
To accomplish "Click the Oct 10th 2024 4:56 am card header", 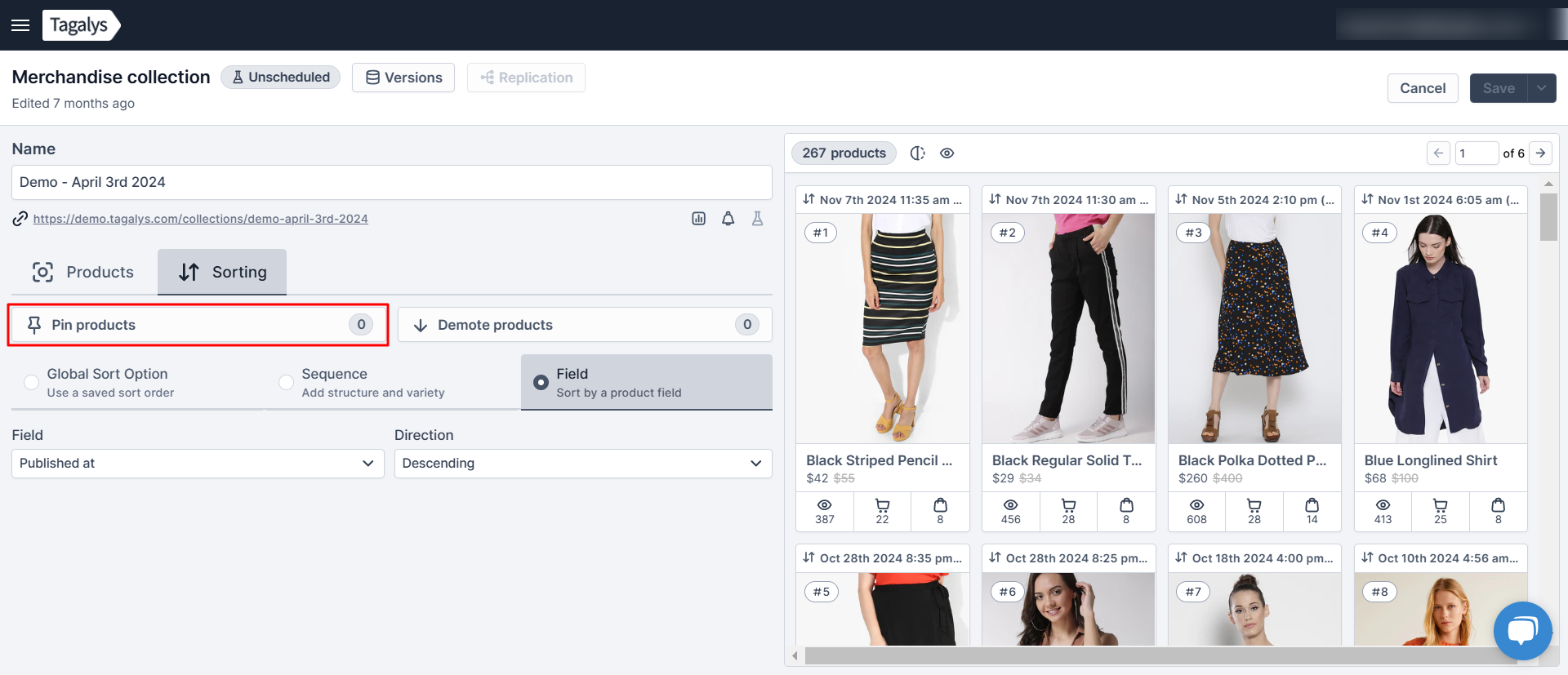I will click(1441, 558).
